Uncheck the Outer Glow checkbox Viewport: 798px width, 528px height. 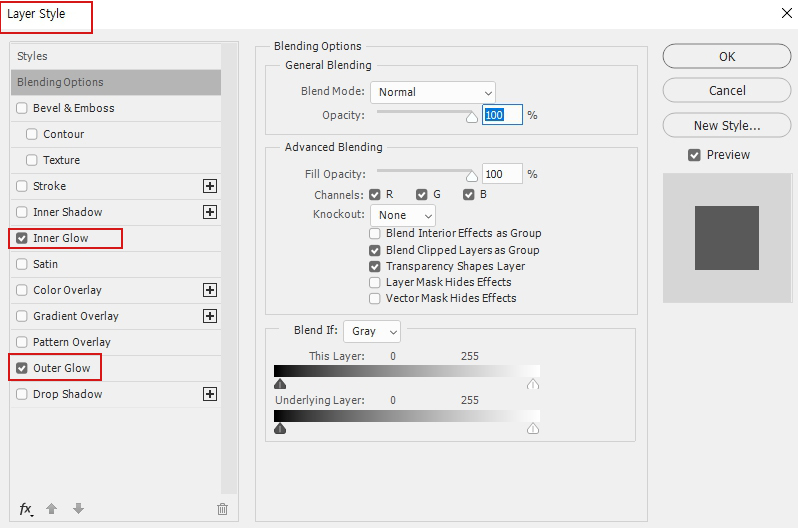[x=21, y=368]
